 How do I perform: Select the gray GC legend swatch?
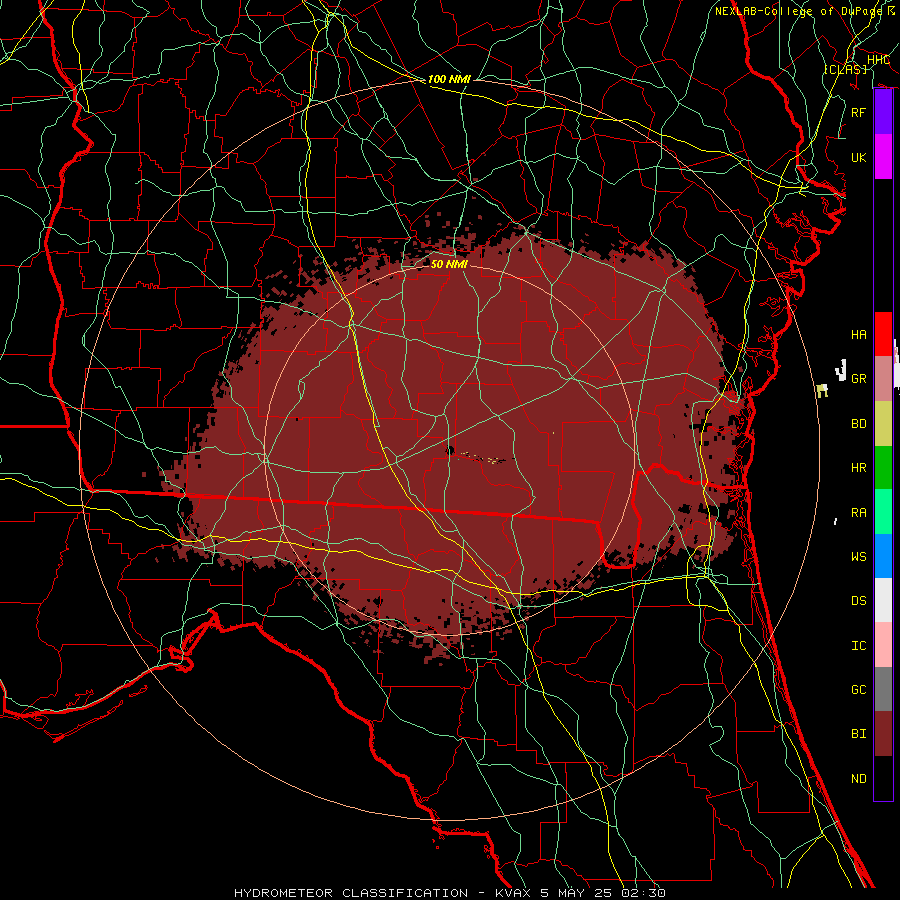(x=883, y=689)
